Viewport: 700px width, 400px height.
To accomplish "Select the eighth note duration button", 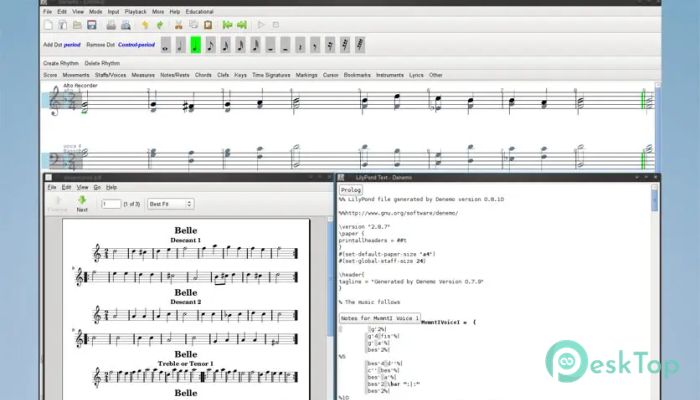I will (x=210, y=45).
